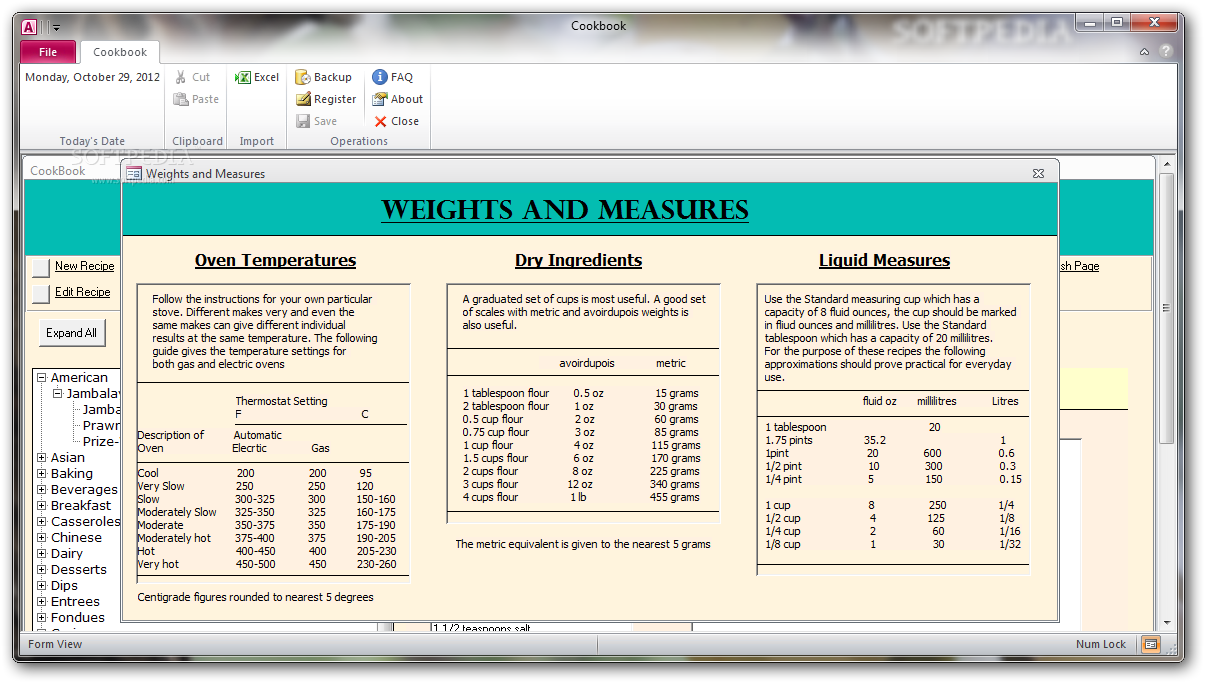Viewport: 1205px width, 683px height.
Task: Open the Edit Recipe link
Action: click(82, 292)
